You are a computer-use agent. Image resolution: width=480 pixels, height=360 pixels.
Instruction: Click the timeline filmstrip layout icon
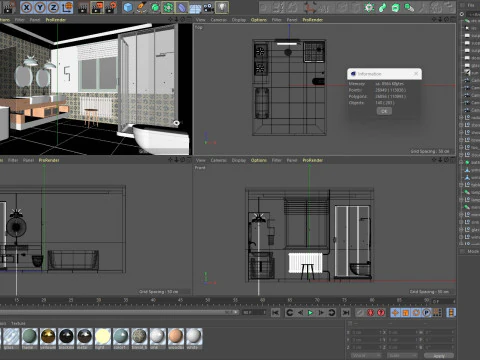pyautogui.click(x=451, y=313)
